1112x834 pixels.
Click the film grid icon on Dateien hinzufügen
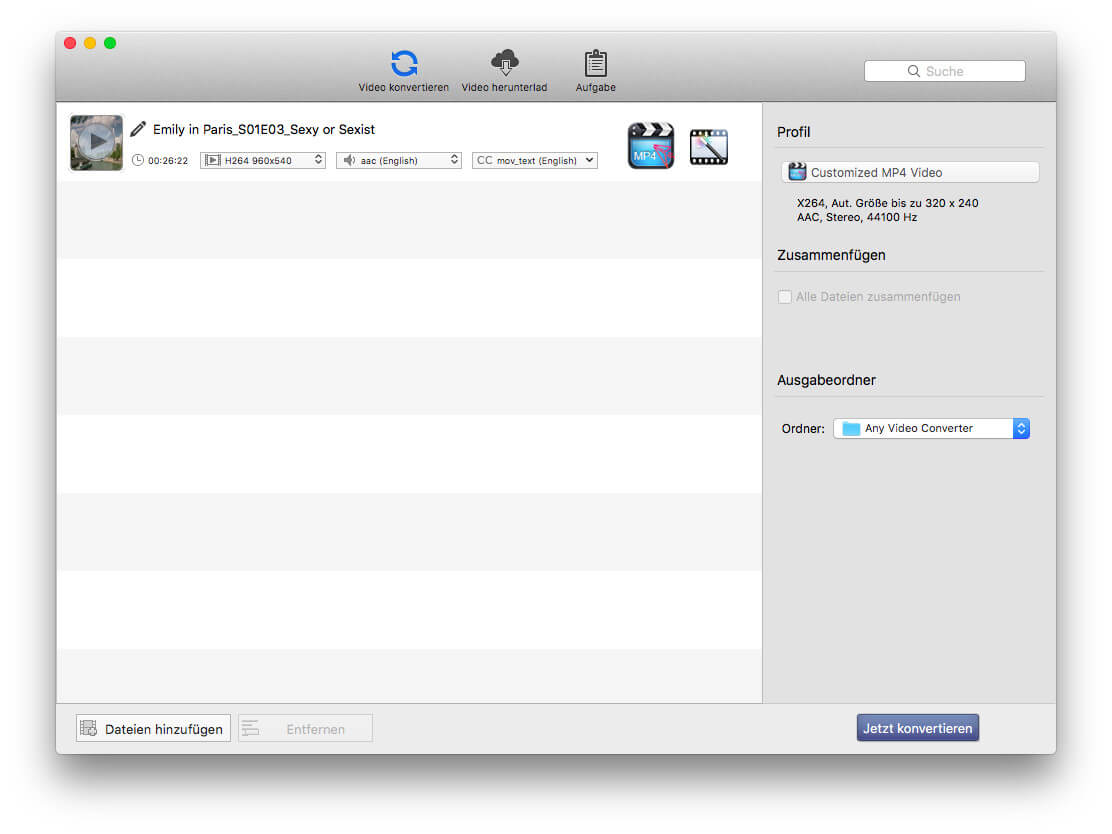pyautogui.click(x=89, y=728)
